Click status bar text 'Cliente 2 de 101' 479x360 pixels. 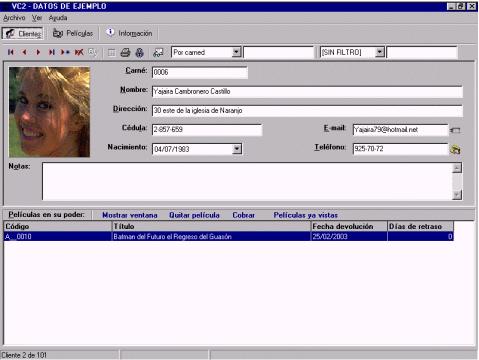pyautogui.click(x=24, y=355)
